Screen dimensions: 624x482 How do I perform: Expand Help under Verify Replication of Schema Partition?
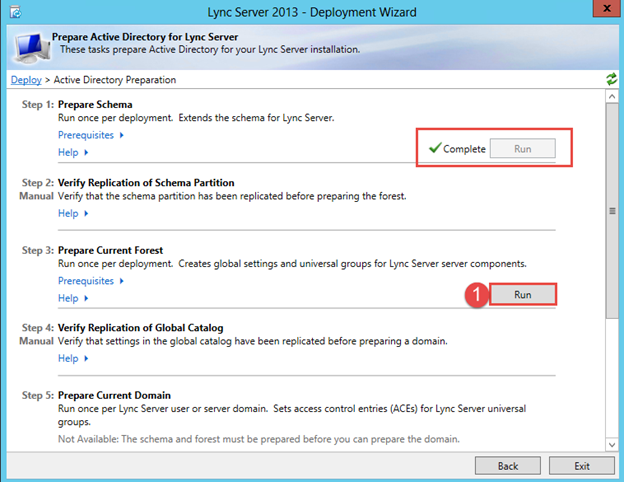[x=73, y=213]
